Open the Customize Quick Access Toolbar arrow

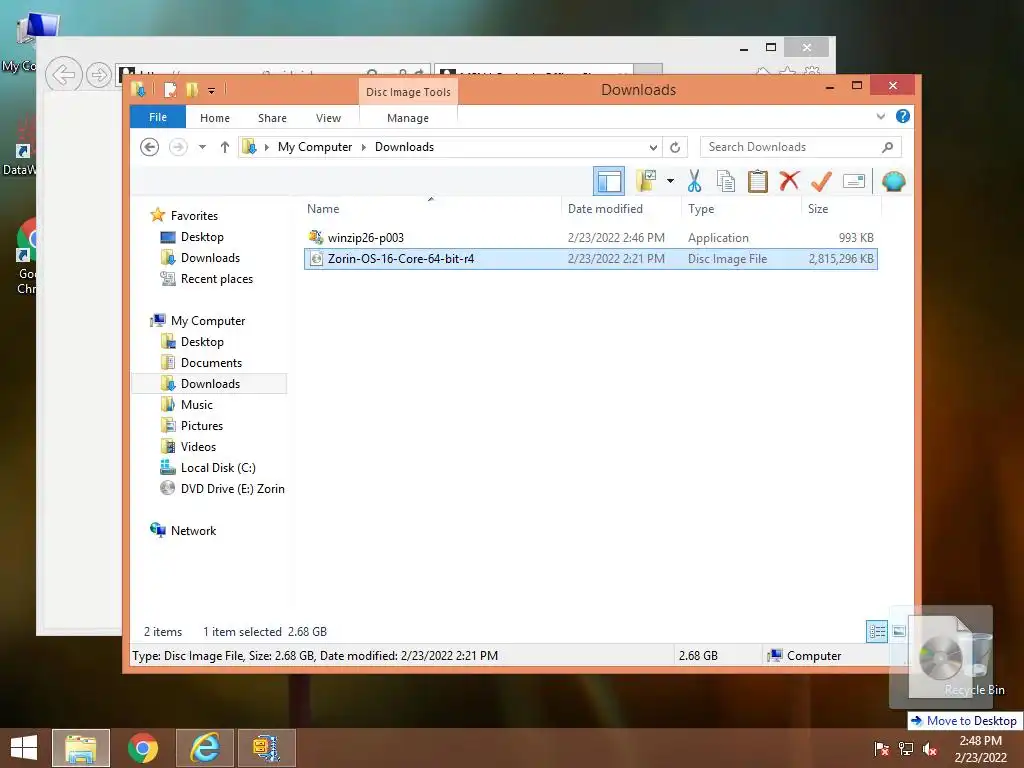coord(212,90)
